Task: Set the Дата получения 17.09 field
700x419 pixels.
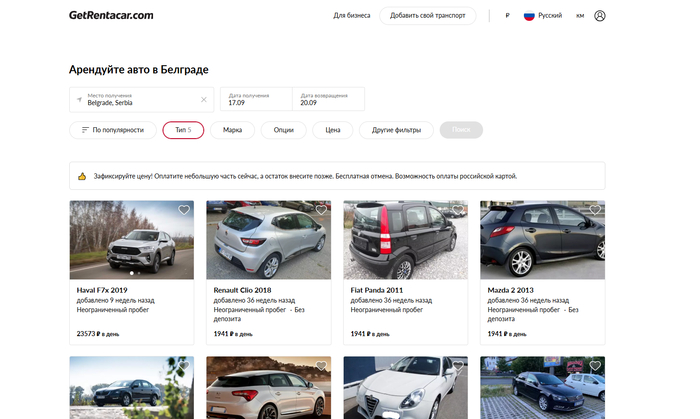Action: [256, 99]
